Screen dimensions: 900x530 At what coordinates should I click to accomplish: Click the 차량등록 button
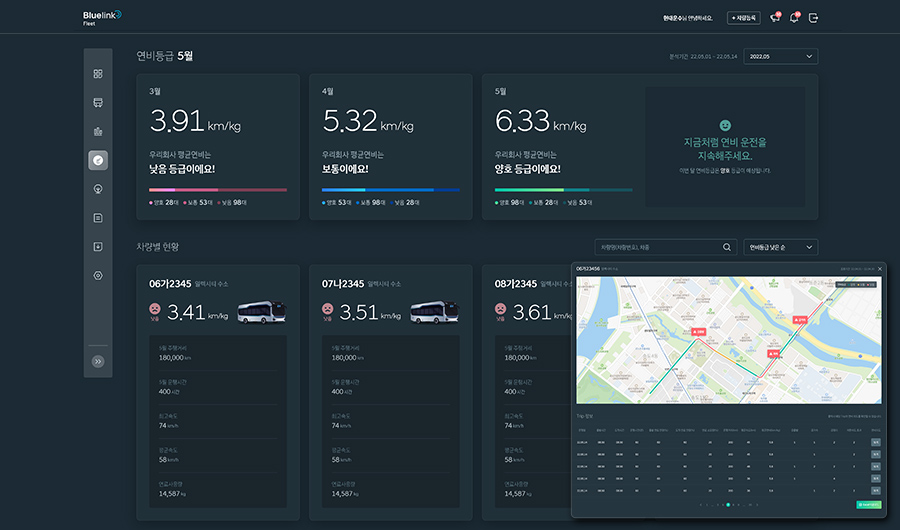[x=743, y=18]
